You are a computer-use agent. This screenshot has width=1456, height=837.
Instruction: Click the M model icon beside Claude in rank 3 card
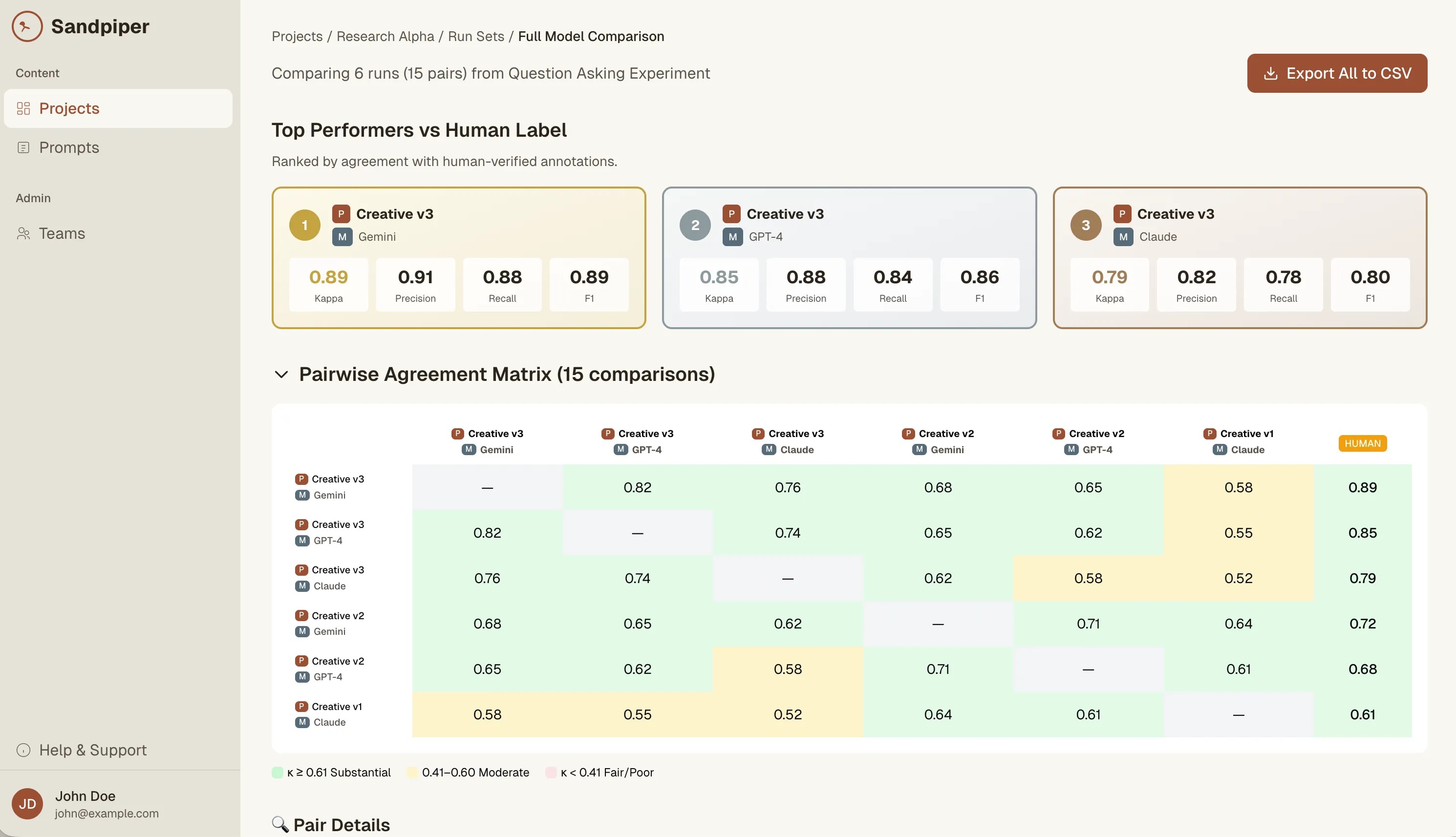coord(1123,236)
